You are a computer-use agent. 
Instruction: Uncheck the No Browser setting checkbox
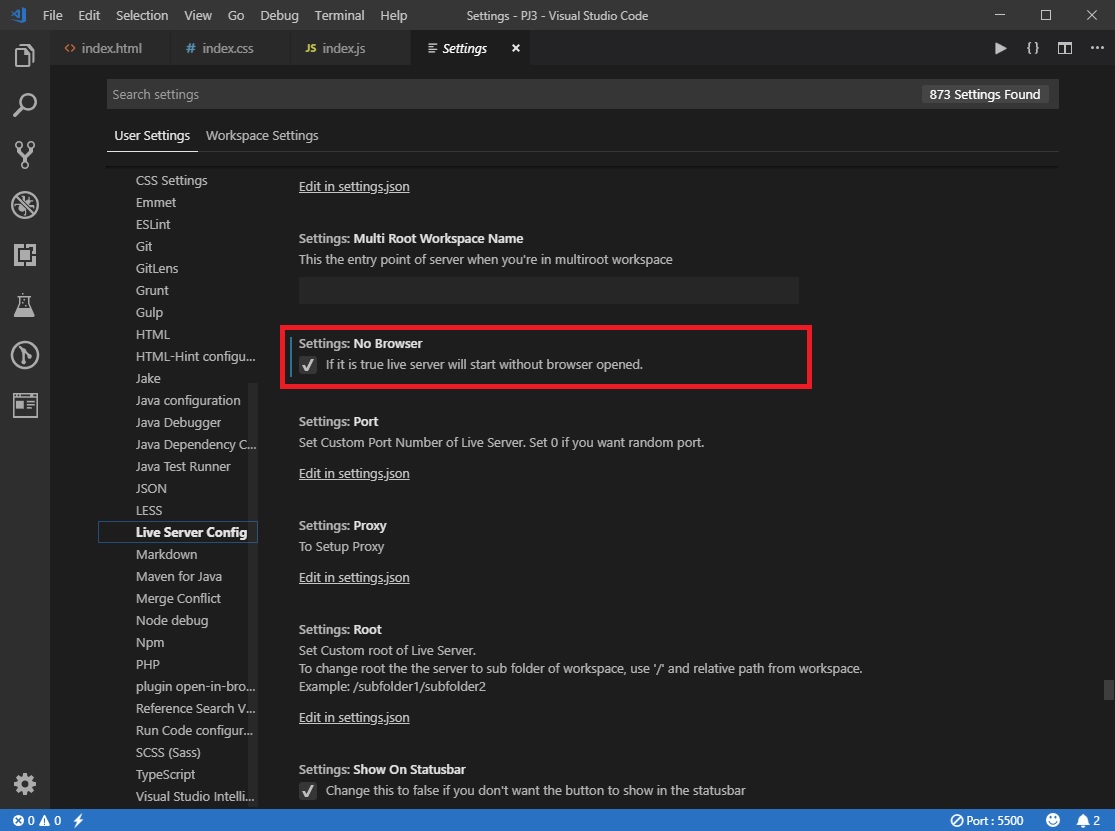(x=308, y=365)
